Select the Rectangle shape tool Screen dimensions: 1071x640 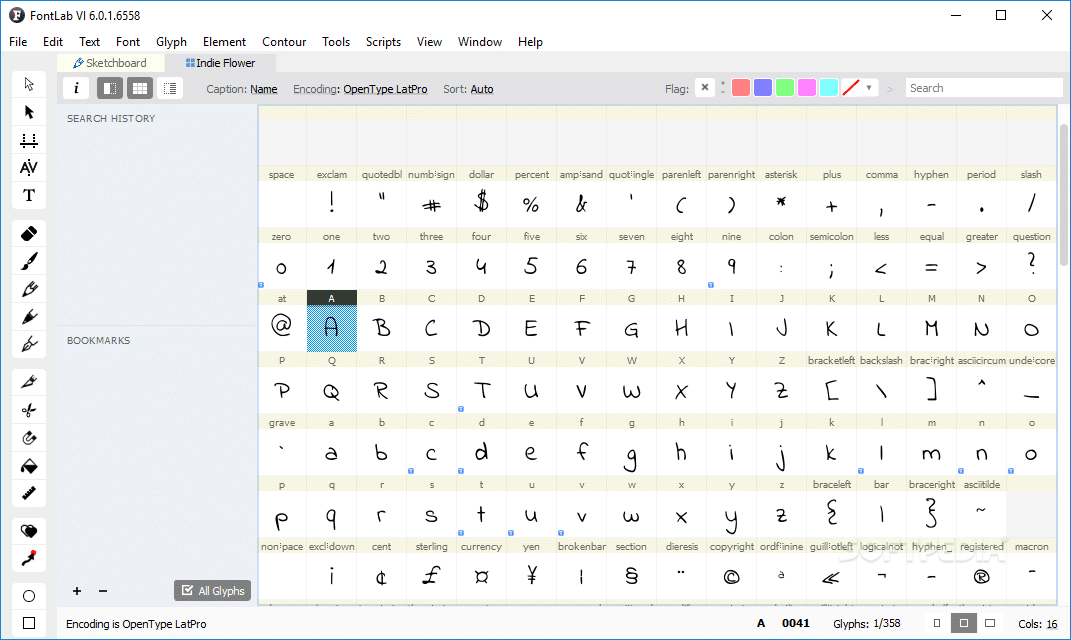(x=29, y=623)
